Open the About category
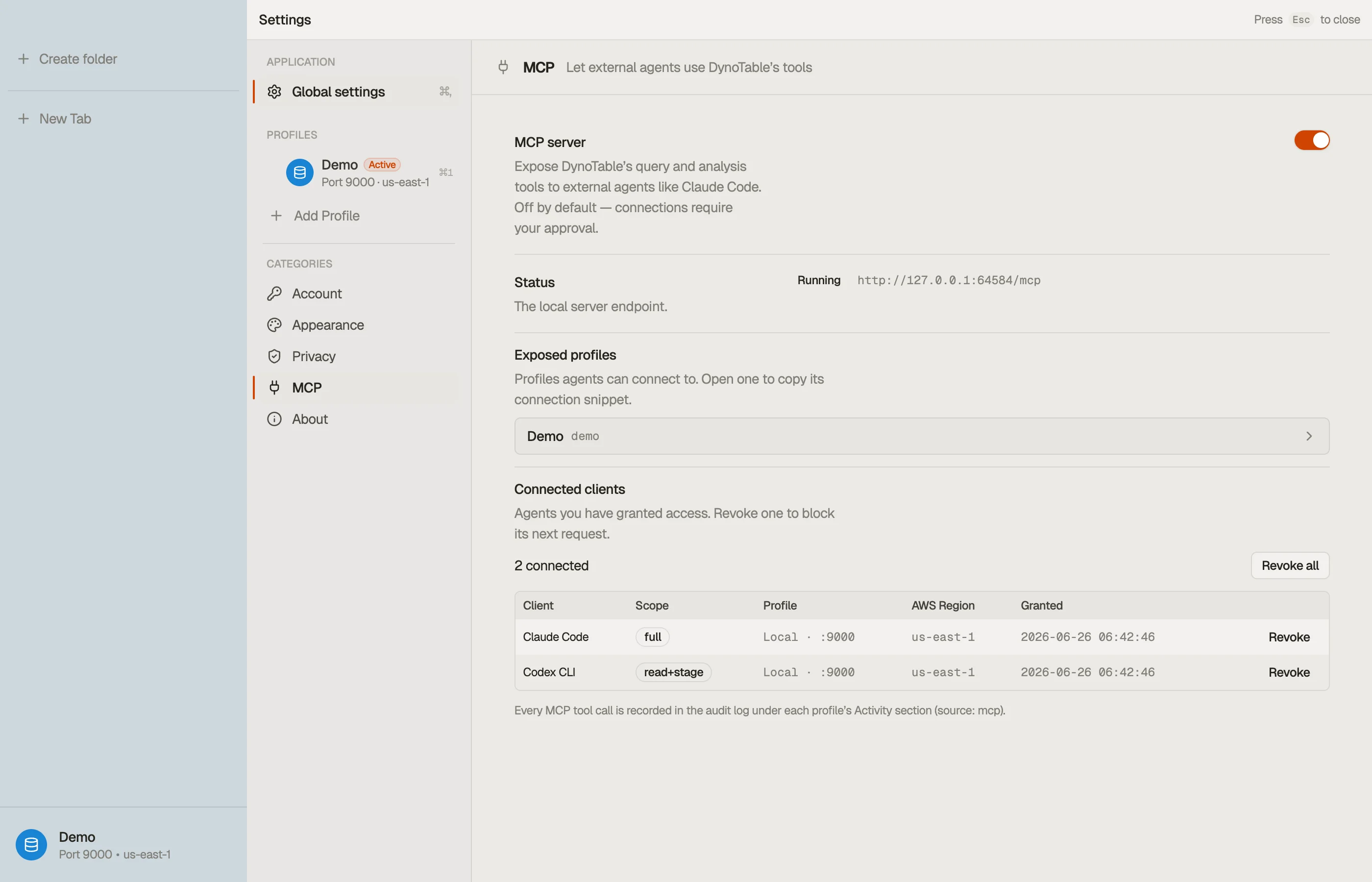Screen dimensions: 1372x882 tap(358, 419)
